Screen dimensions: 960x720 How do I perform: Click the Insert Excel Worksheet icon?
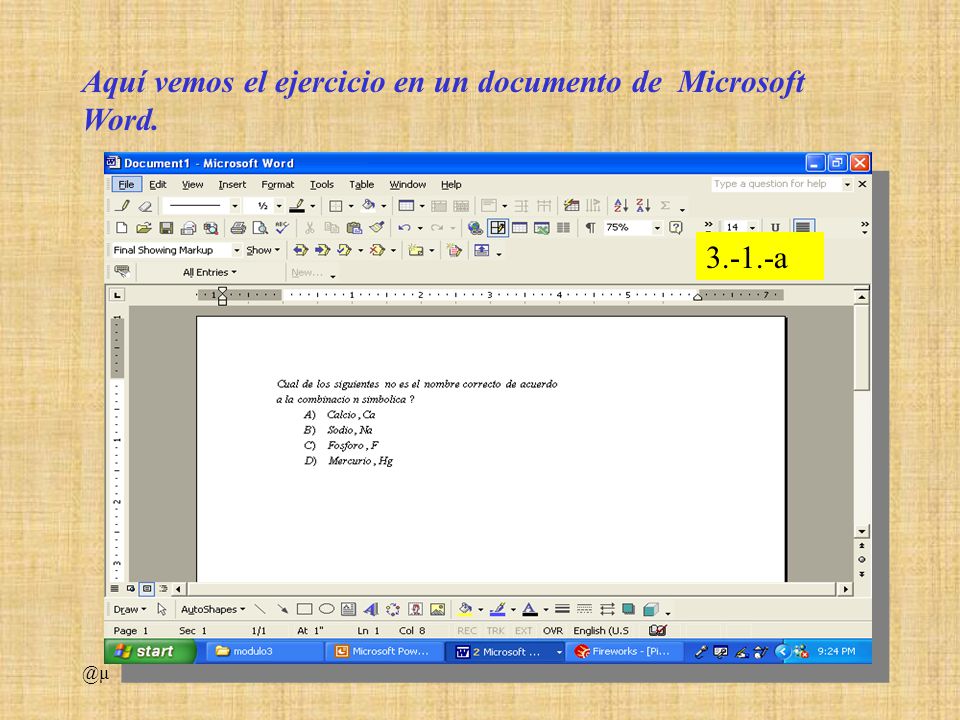pyautogui.click(x=541, y=228)
